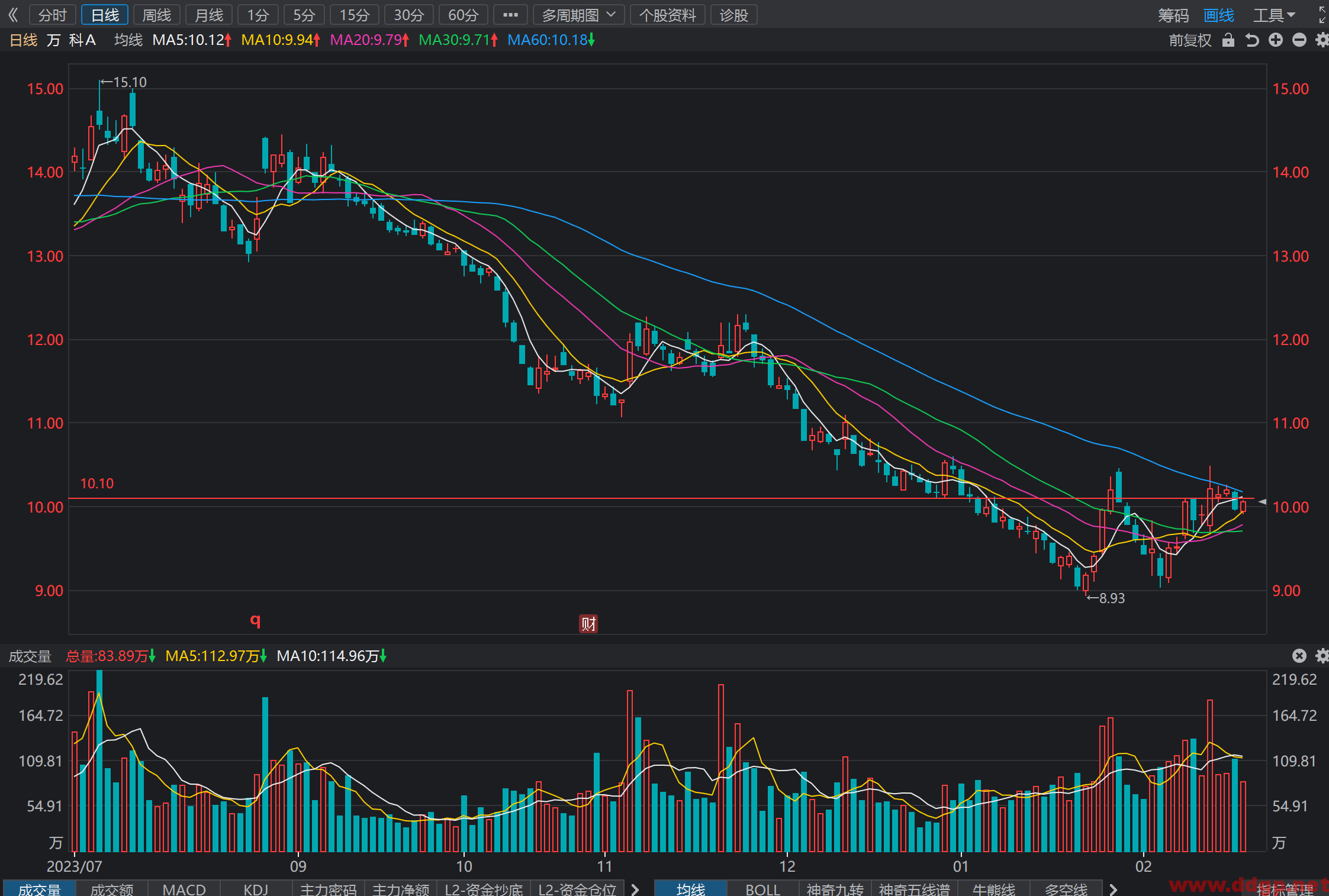Activate 画线 drawing tools
Screen dimensions: 1329x896
[x=1219, y=15]
